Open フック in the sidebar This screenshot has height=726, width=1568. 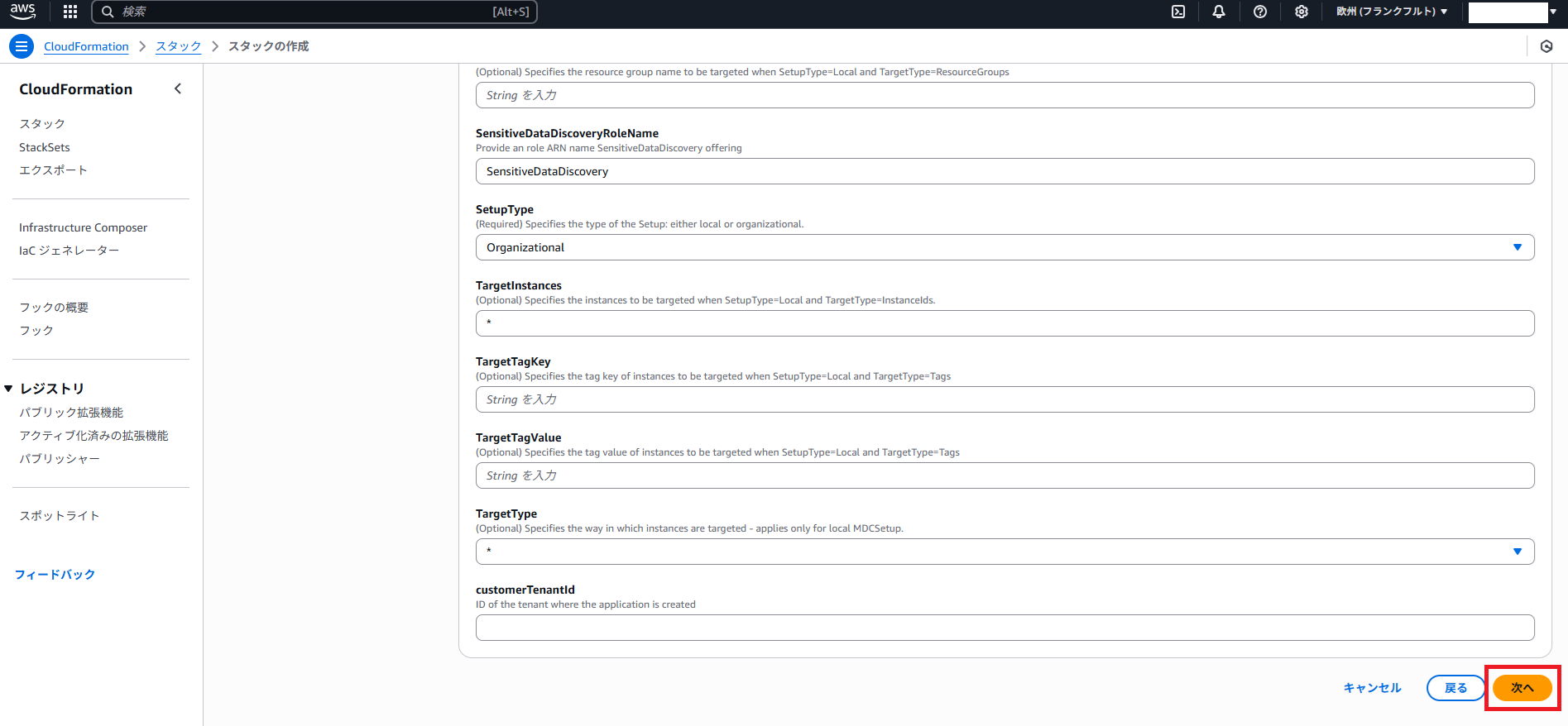[36, 331]
